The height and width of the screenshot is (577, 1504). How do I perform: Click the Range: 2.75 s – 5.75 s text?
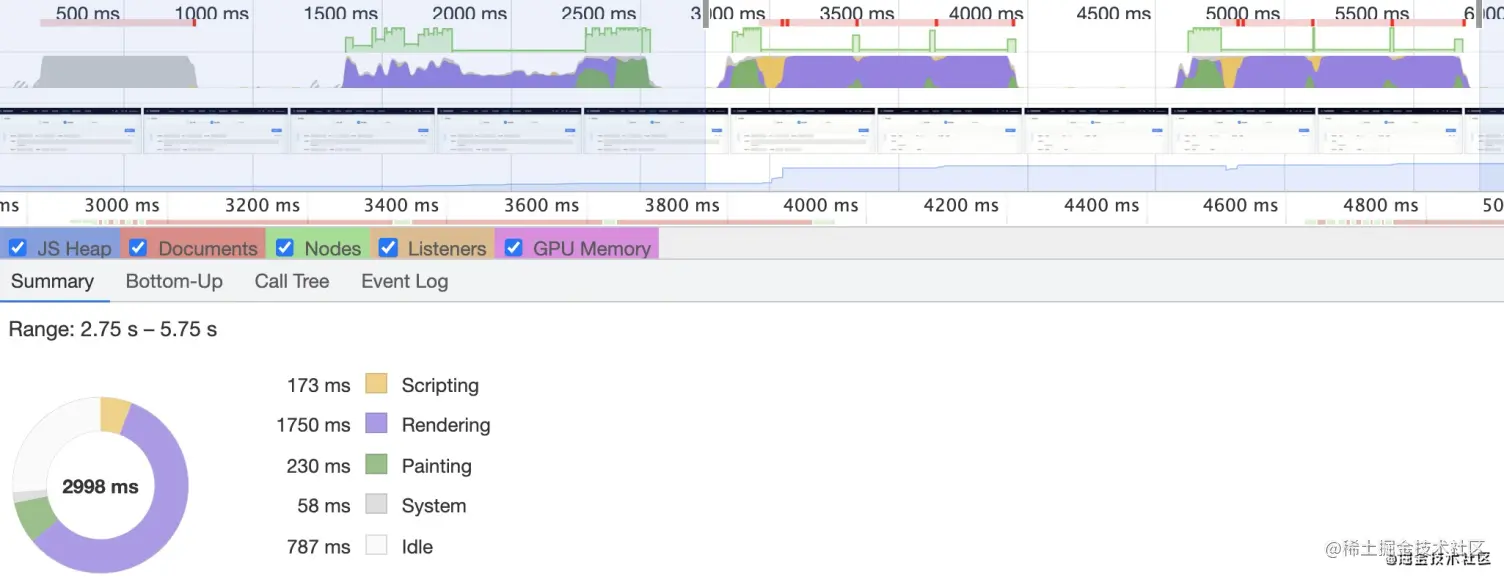point(113,329)
